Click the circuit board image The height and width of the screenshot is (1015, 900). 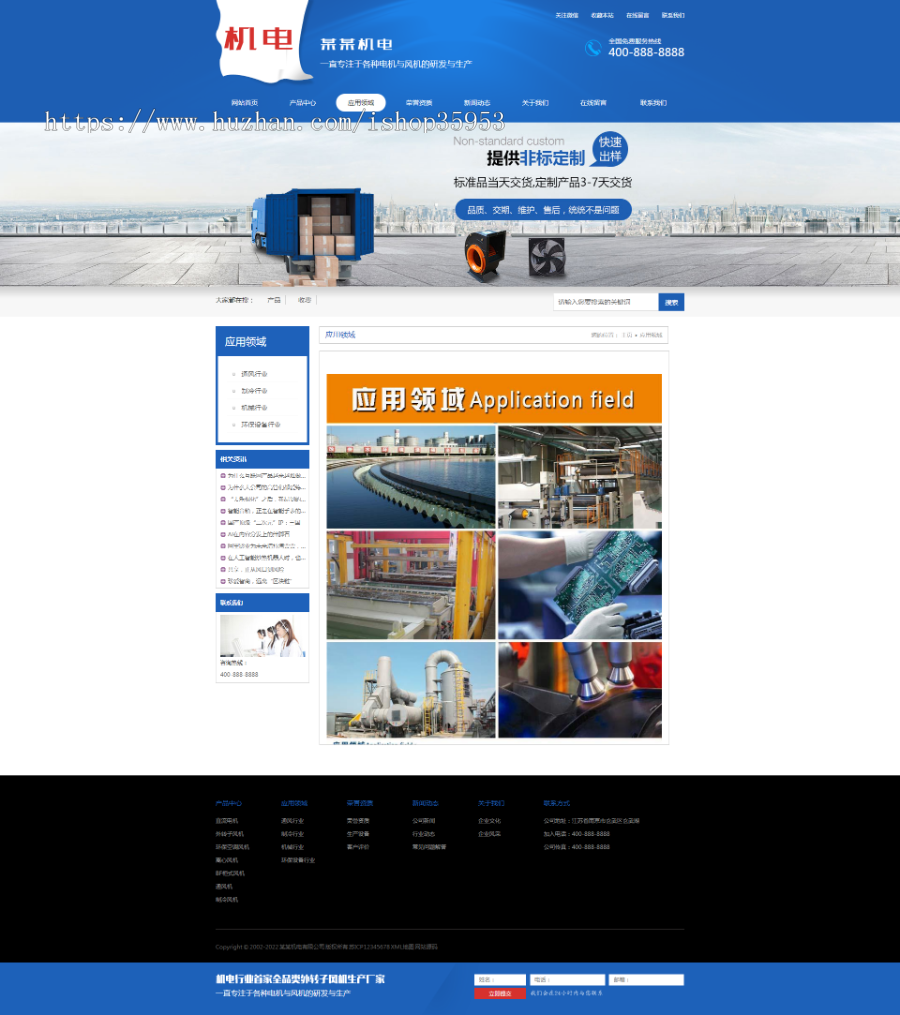pyautogui.click(x=579, y=585)
